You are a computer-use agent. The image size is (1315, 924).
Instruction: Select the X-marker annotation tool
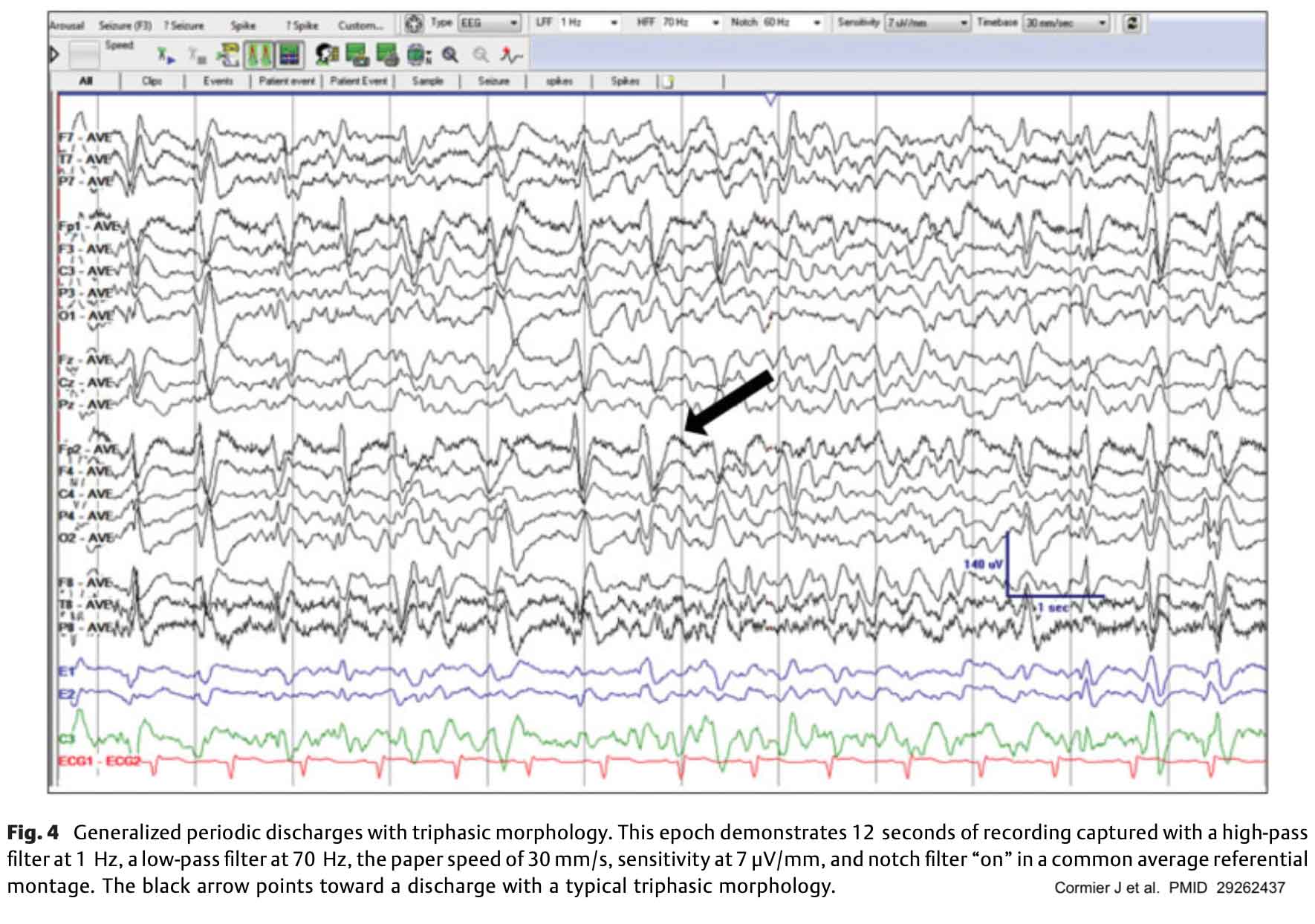pos(163,54)
